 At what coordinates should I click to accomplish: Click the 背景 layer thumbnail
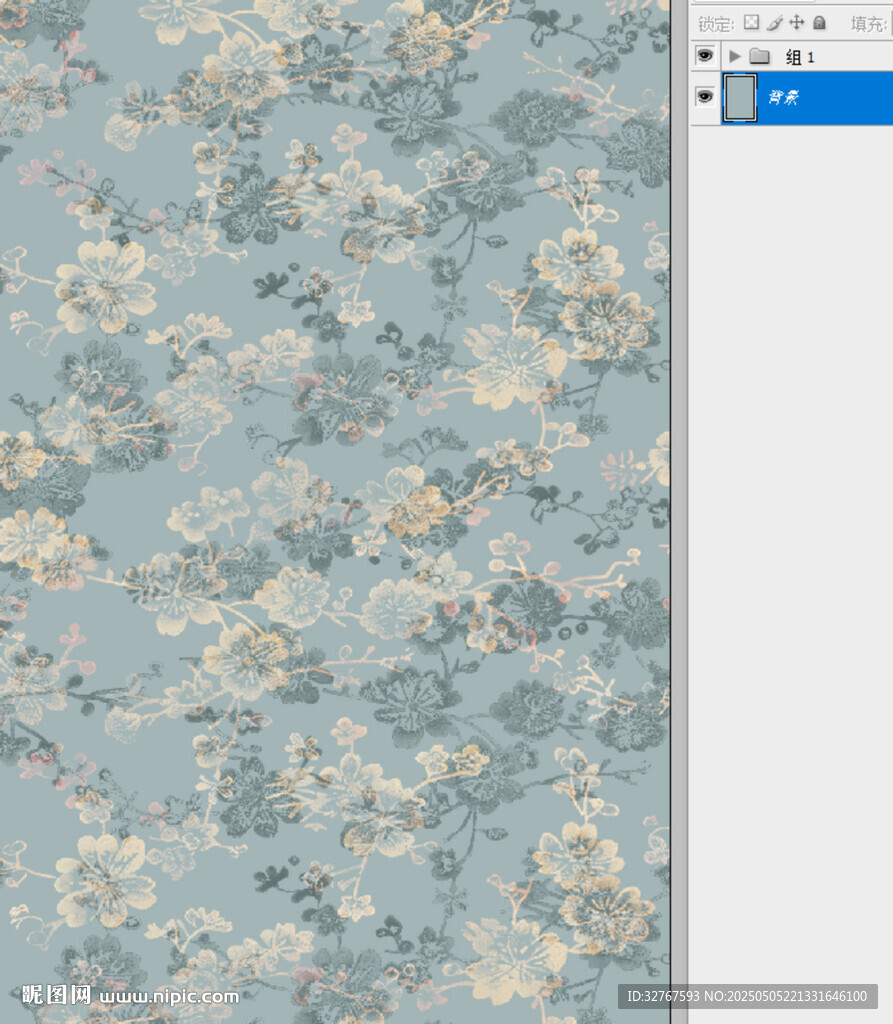coord(740,98)
